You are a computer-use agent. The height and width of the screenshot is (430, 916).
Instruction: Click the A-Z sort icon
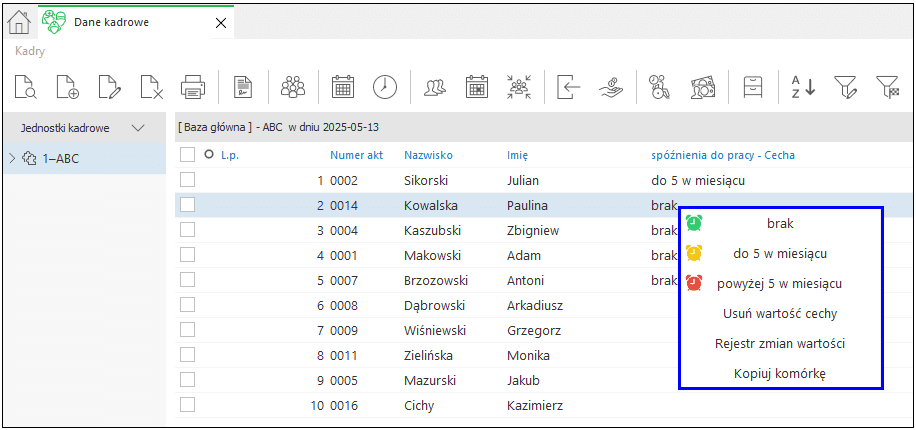click(803, 87)
